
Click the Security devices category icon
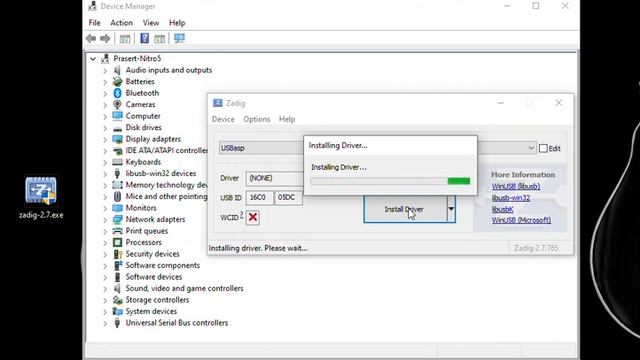(x=118, y=254)
